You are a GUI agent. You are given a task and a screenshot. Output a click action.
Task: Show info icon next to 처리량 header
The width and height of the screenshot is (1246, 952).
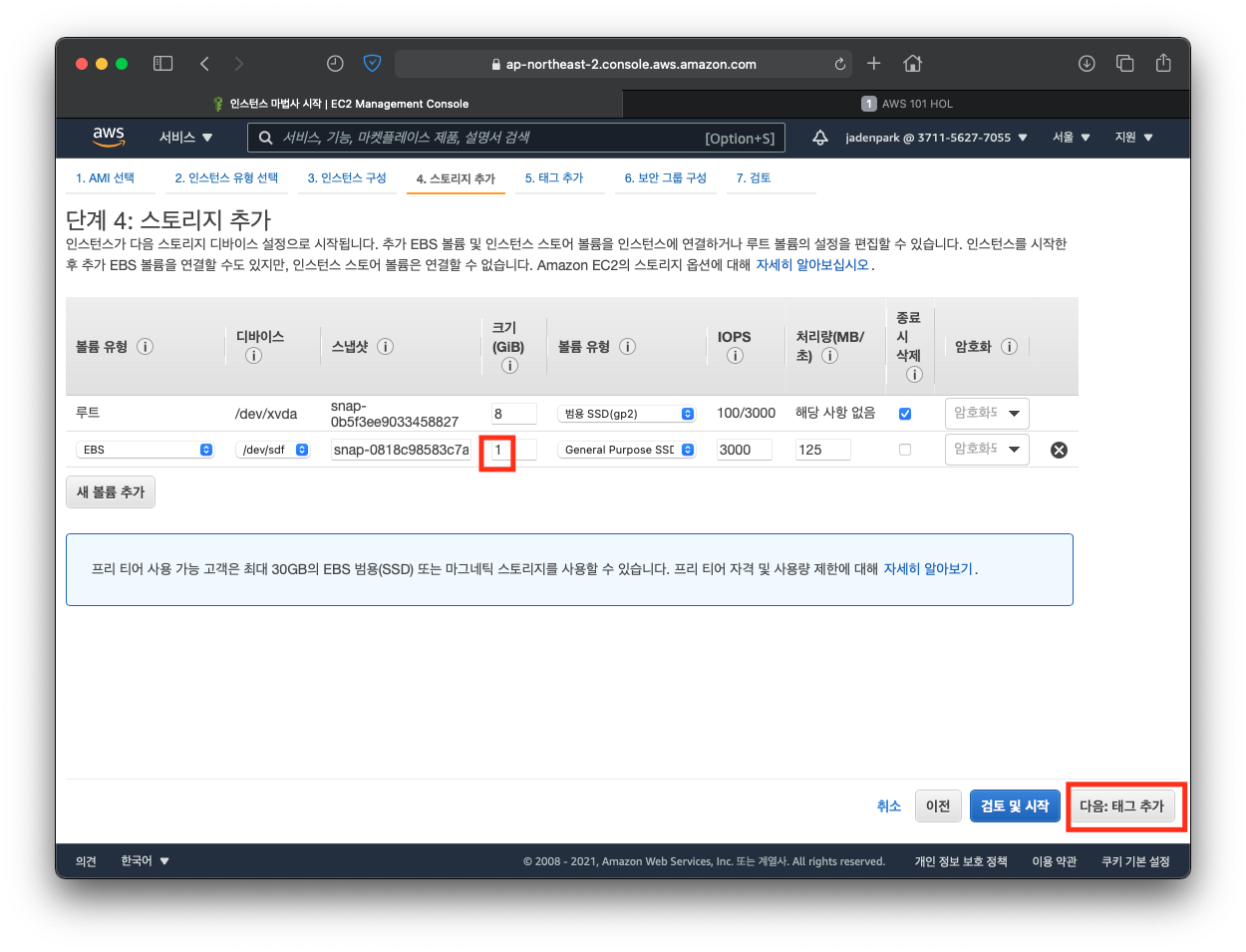(829, 356)
